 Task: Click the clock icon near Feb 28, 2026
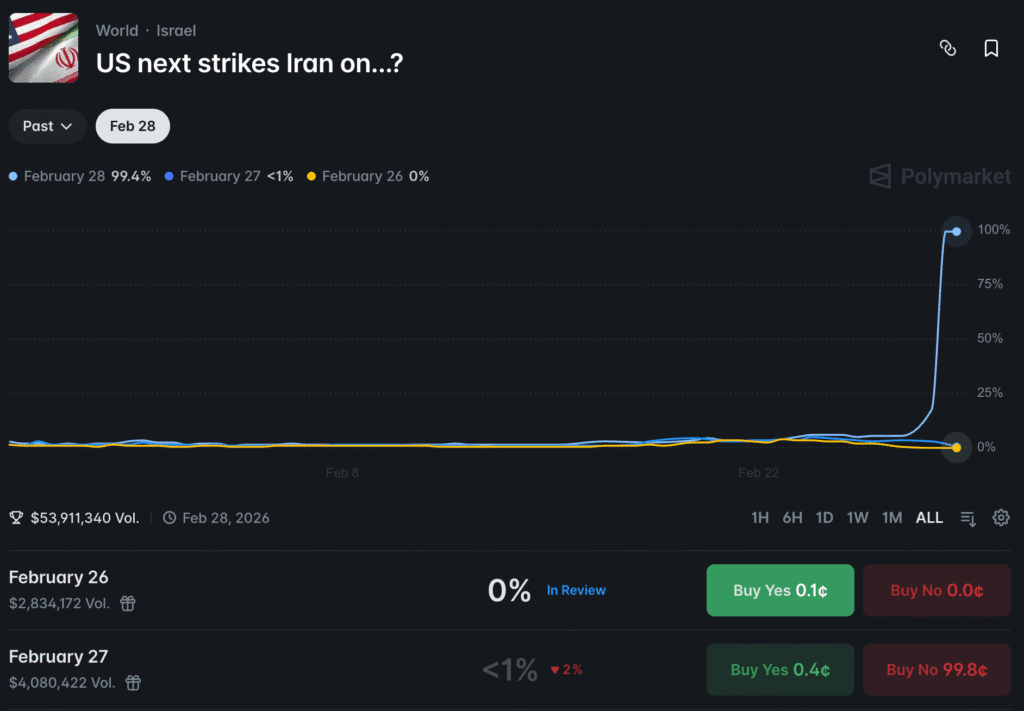click(x=169, y=517)
